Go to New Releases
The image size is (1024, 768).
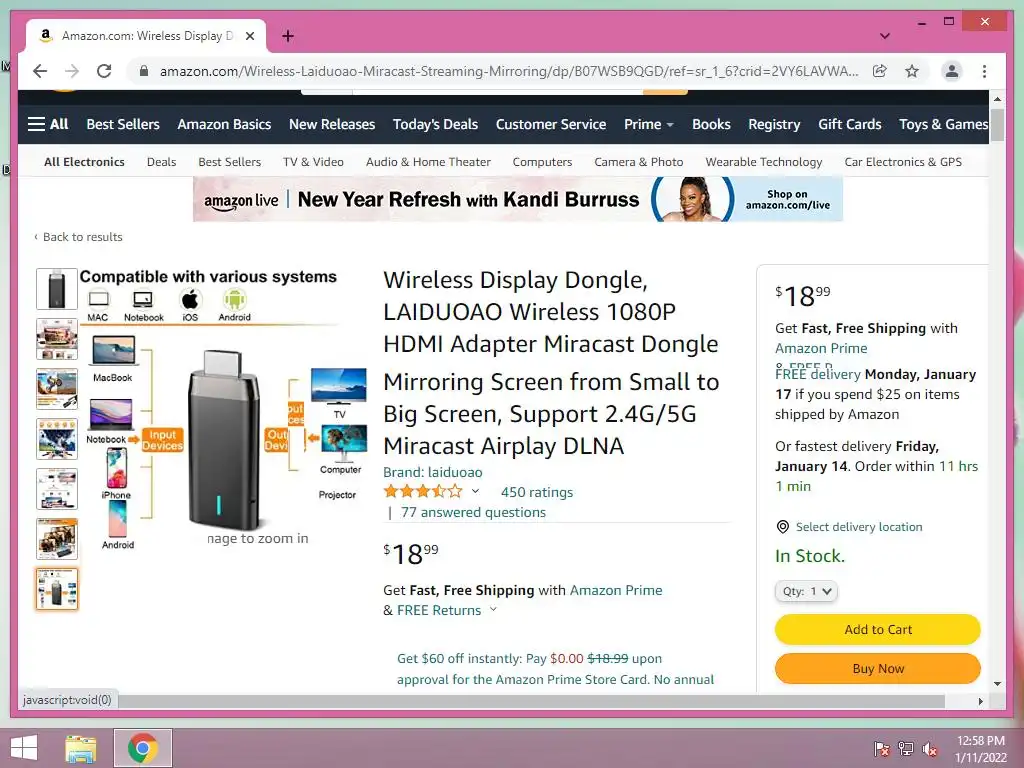click(x=332, y=124)
